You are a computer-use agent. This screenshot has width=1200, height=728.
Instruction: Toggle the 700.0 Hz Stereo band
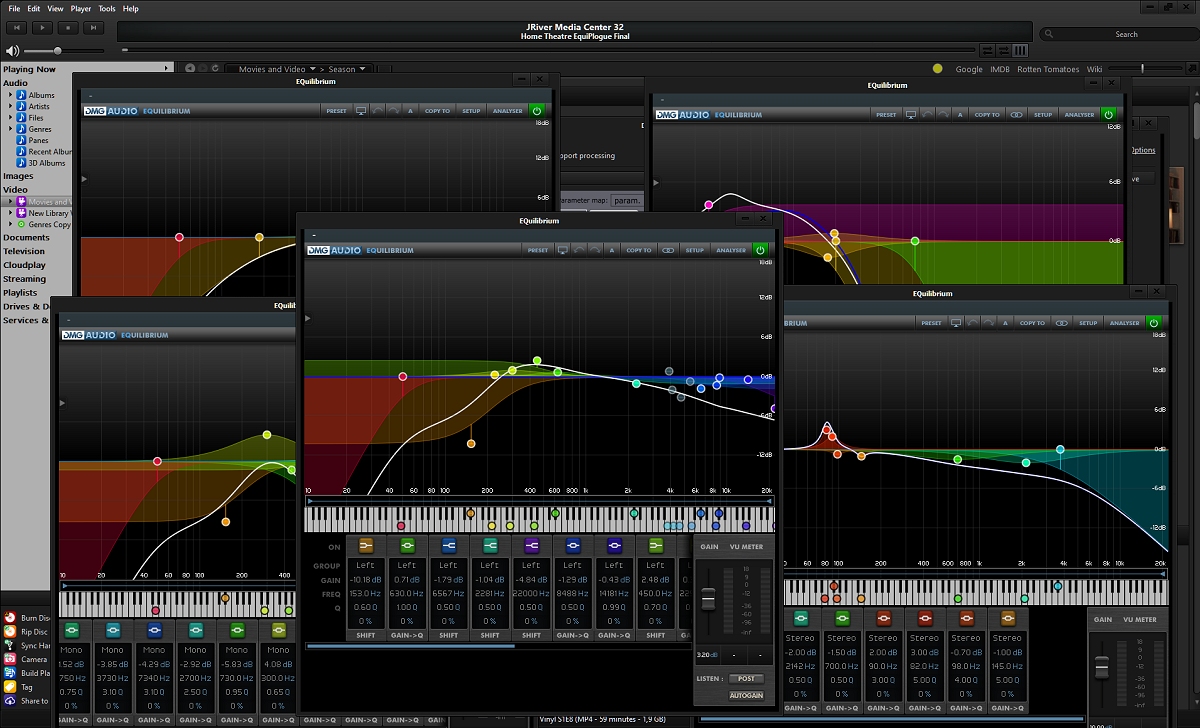click(x=842, y=619)
